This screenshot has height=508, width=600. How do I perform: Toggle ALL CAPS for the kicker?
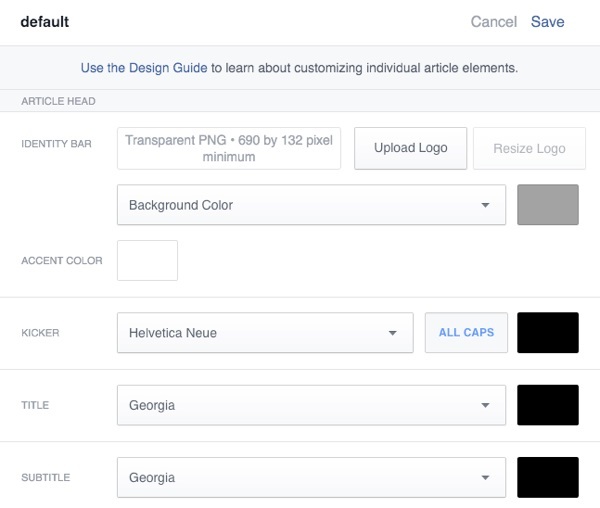point(466,333)
